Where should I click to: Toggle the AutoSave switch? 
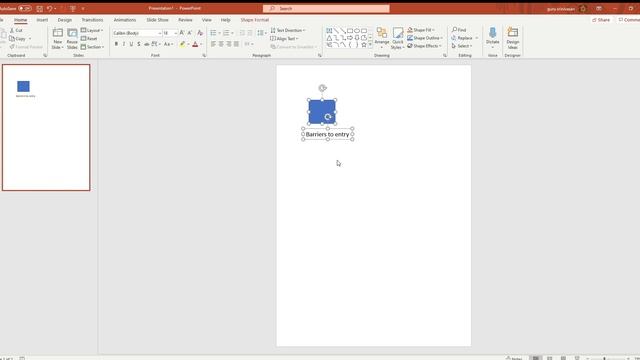click(24, 9)
